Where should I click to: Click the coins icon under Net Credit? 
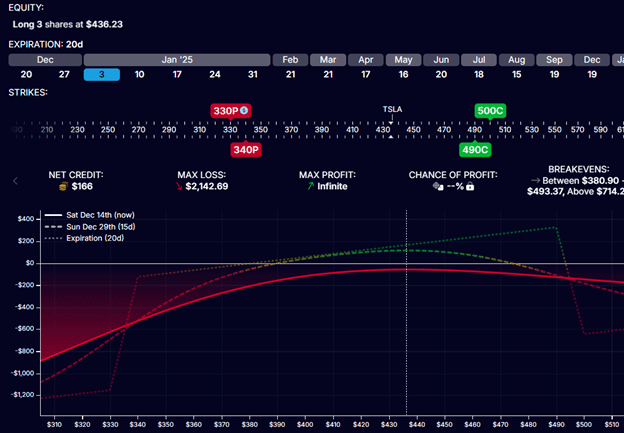point(62,186)
